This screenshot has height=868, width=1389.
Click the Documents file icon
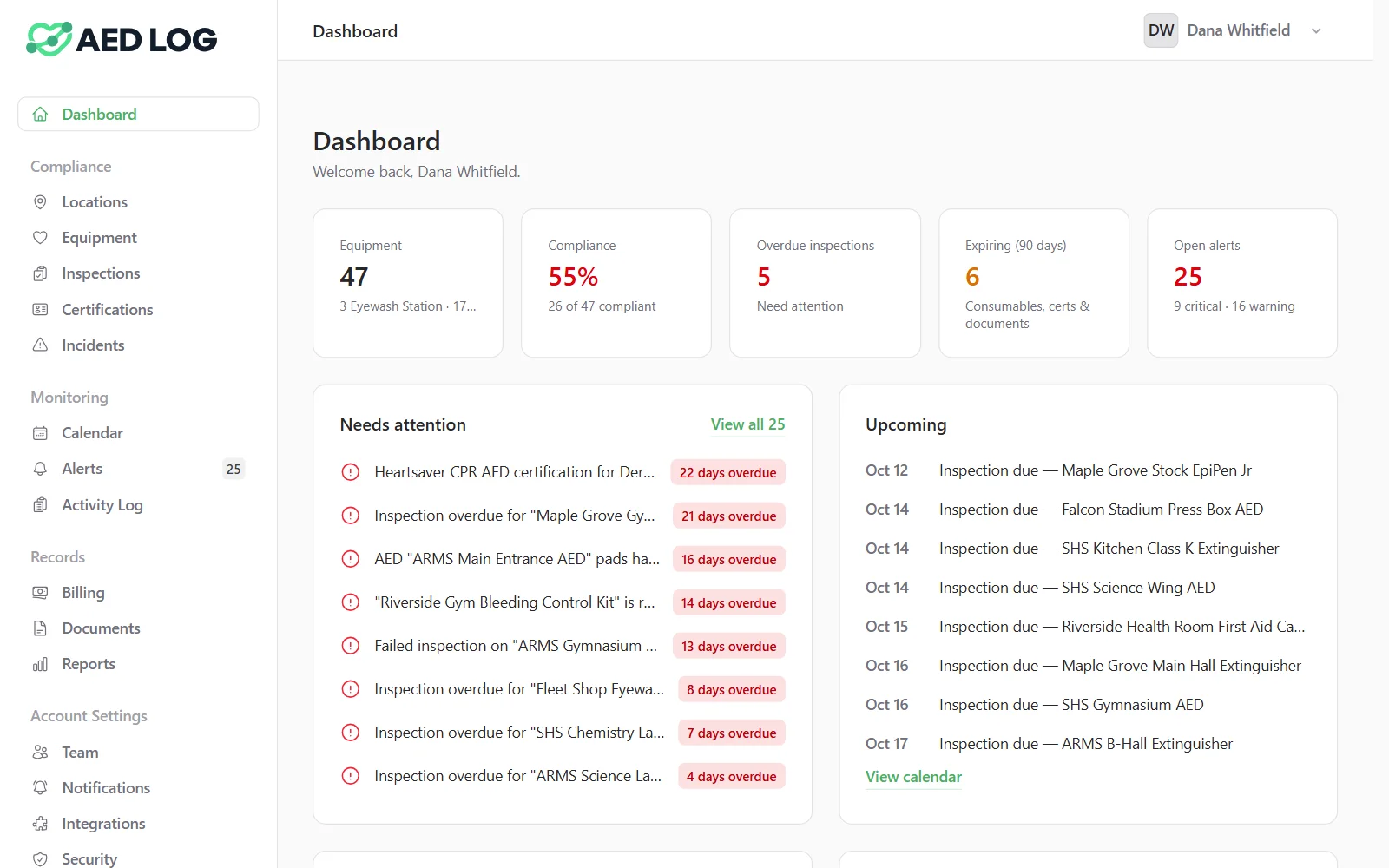point(40,628)
